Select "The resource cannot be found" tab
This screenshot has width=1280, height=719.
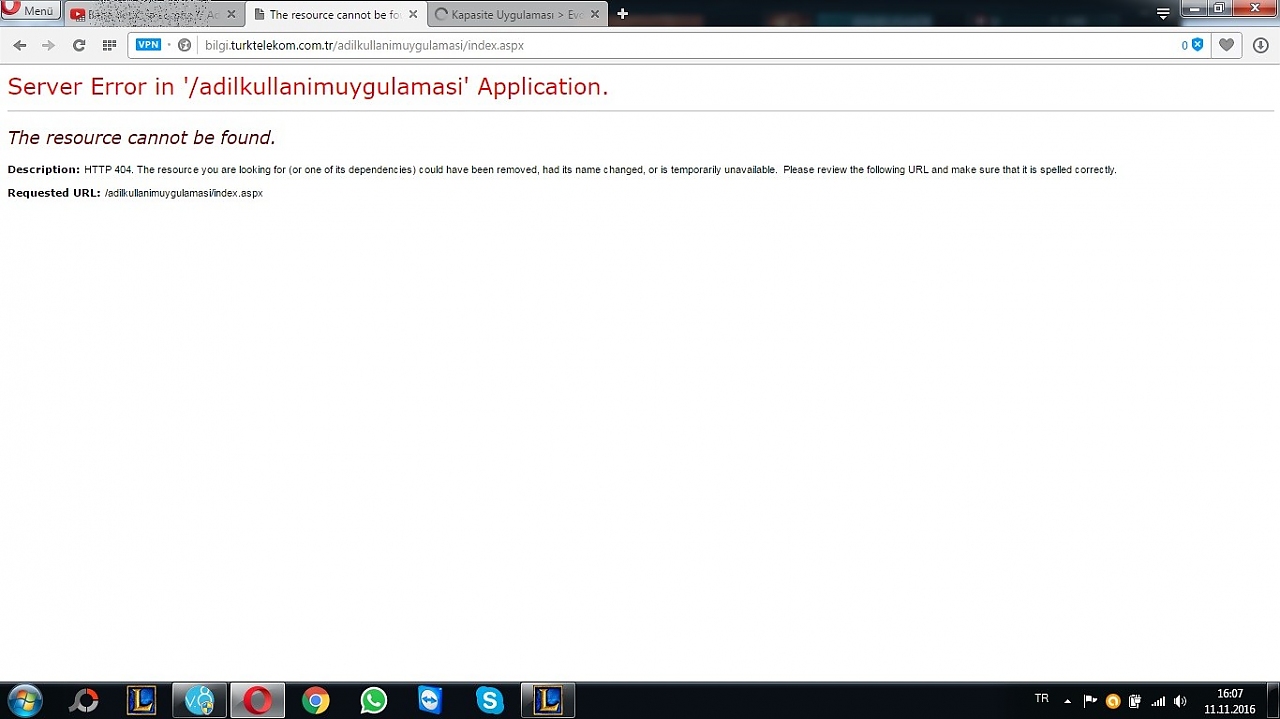[x=335, y=15]
